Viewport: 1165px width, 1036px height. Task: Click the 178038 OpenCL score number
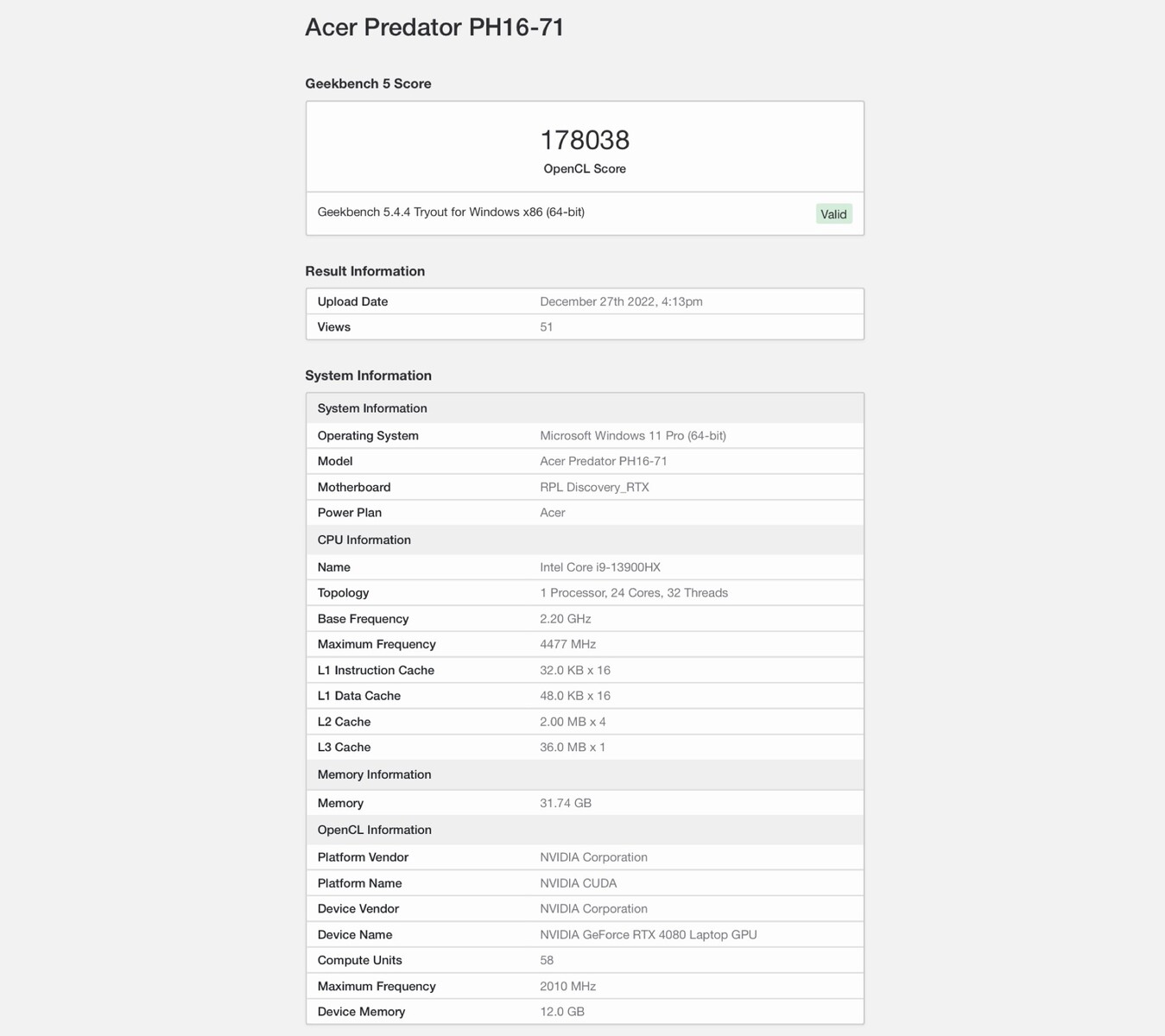(585, 140)
